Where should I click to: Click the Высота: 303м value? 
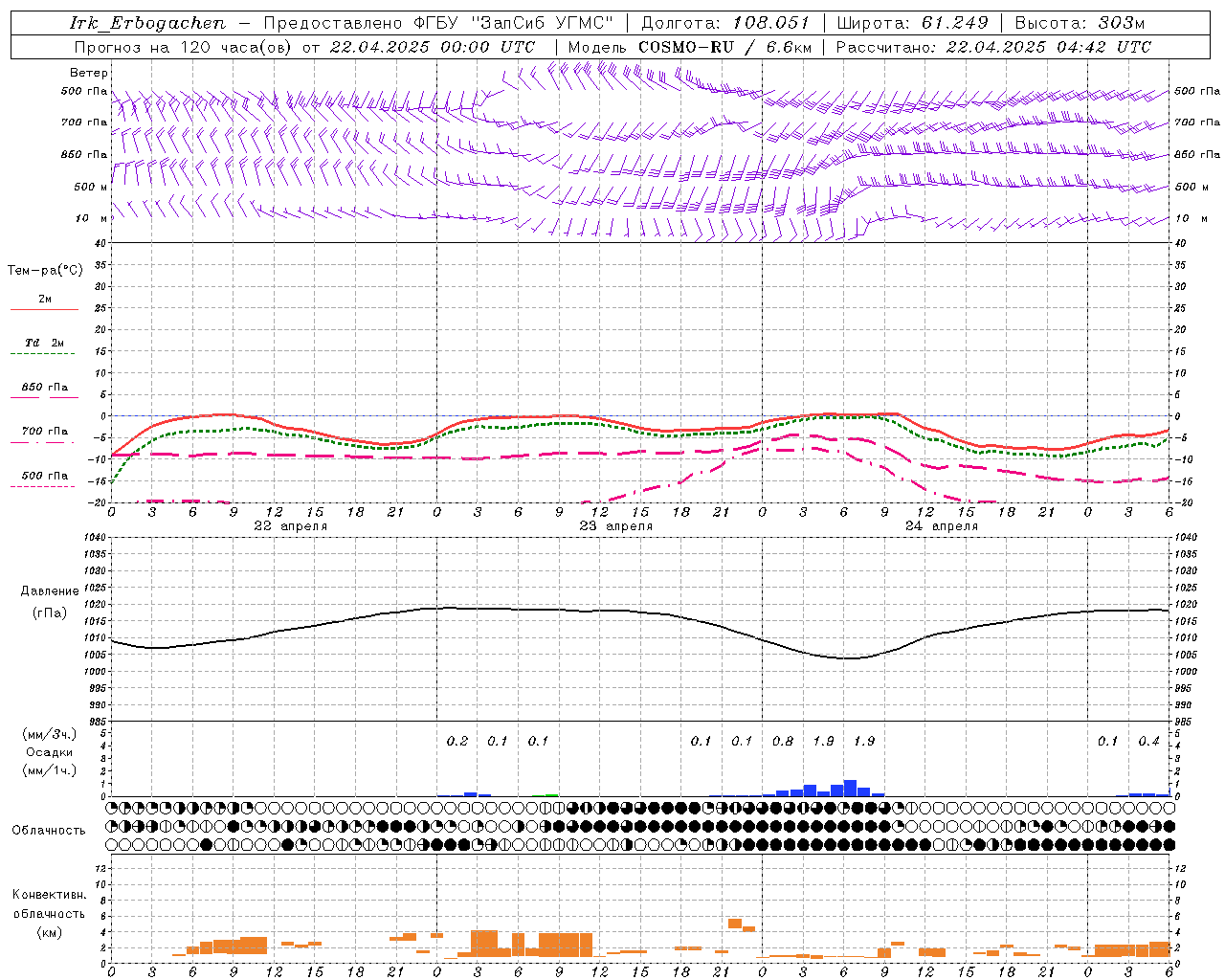[1080, 23]
